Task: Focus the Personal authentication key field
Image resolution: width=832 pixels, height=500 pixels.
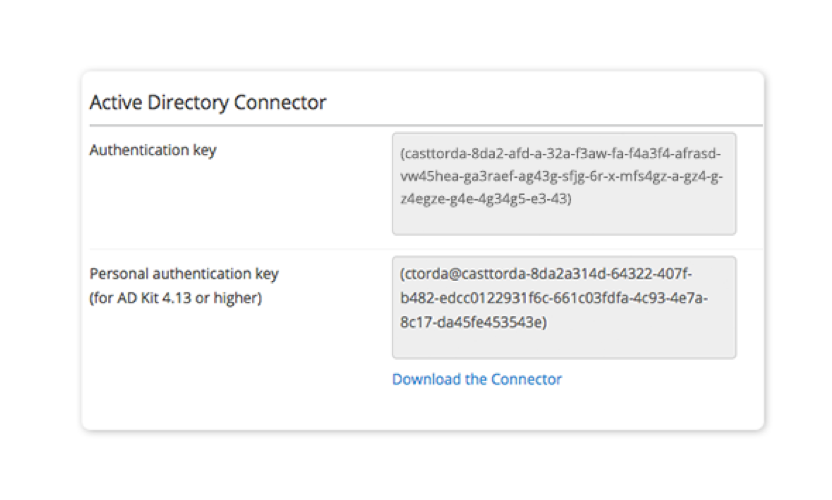Action: pos(563,307)
